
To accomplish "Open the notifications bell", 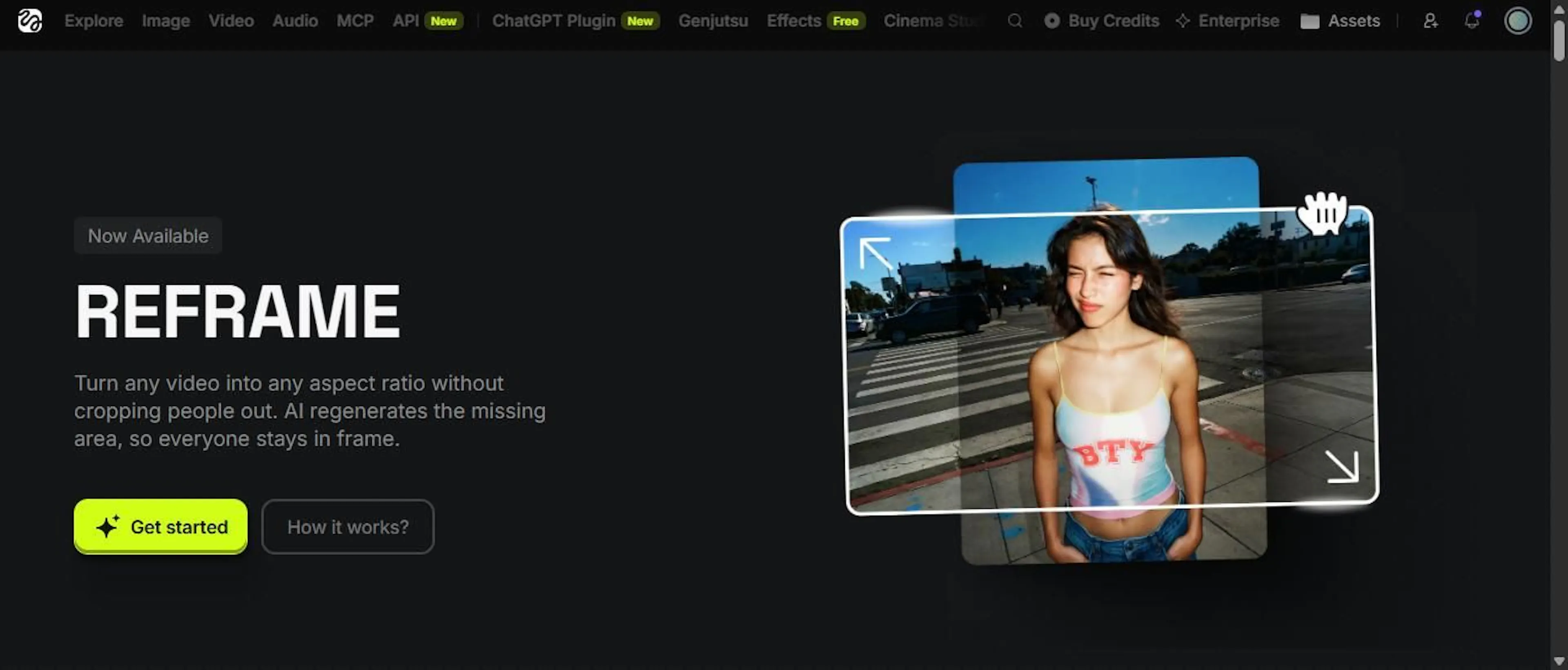I will click(1472, 21).
